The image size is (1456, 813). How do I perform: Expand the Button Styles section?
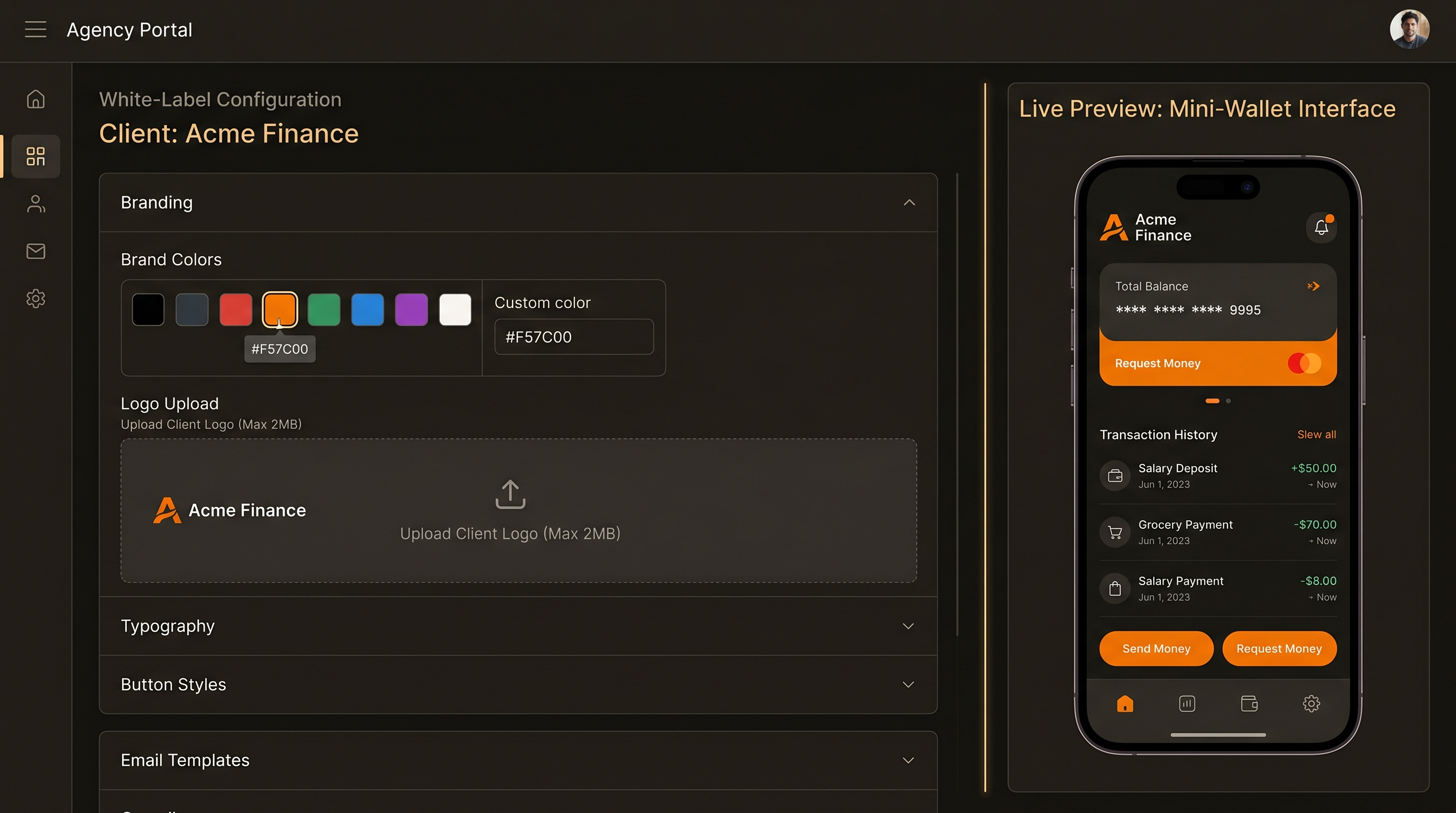(908, 684)
